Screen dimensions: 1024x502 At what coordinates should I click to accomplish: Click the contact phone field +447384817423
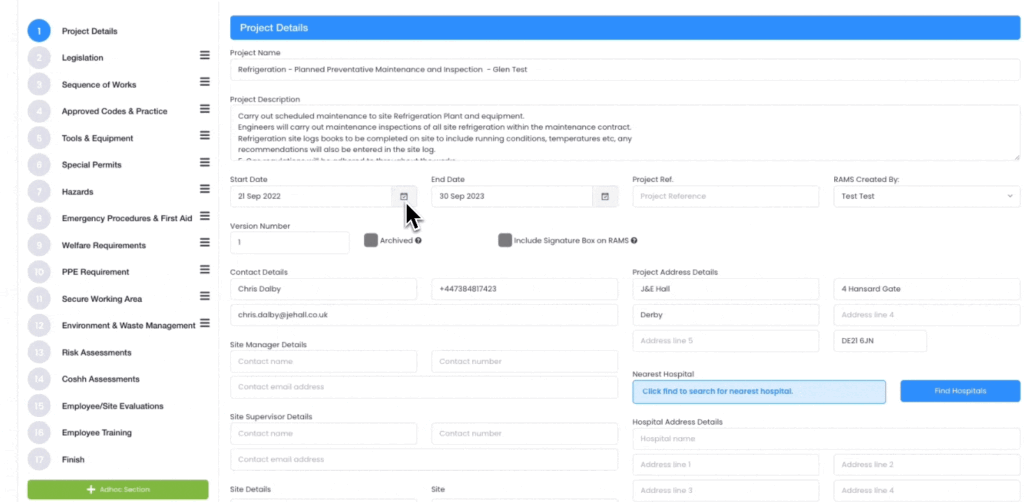coord(524,289)
